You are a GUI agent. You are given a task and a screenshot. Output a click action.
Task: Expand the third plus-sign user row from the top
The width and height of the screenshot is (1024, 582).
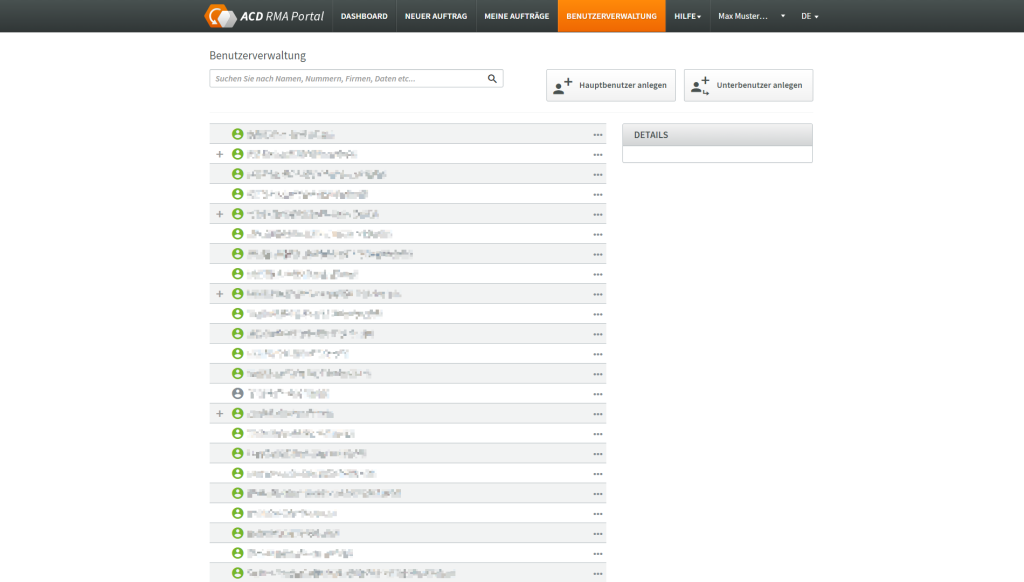coord(219,294)
